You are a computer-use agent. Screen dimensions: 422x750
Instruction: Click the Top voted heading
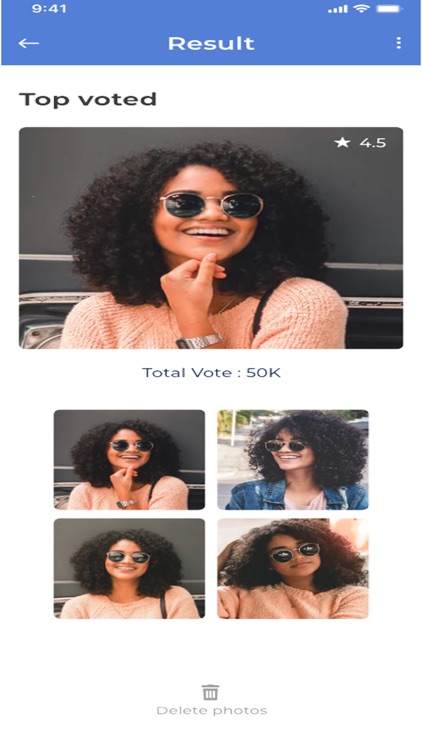coord(88,99)
